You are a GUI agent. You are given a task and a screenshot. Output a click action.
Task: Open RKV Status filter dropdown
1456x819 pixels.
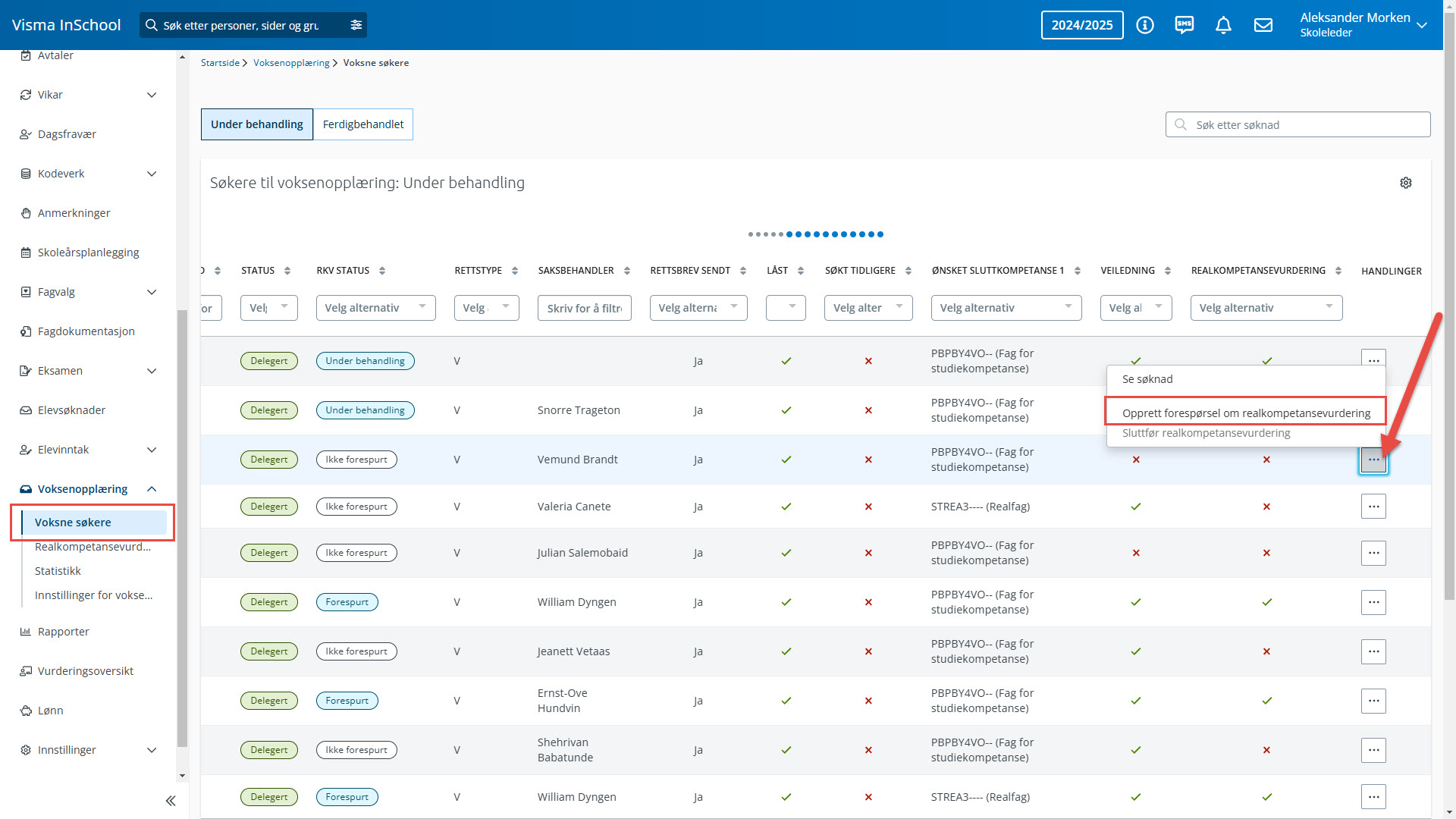coord(375,308)
